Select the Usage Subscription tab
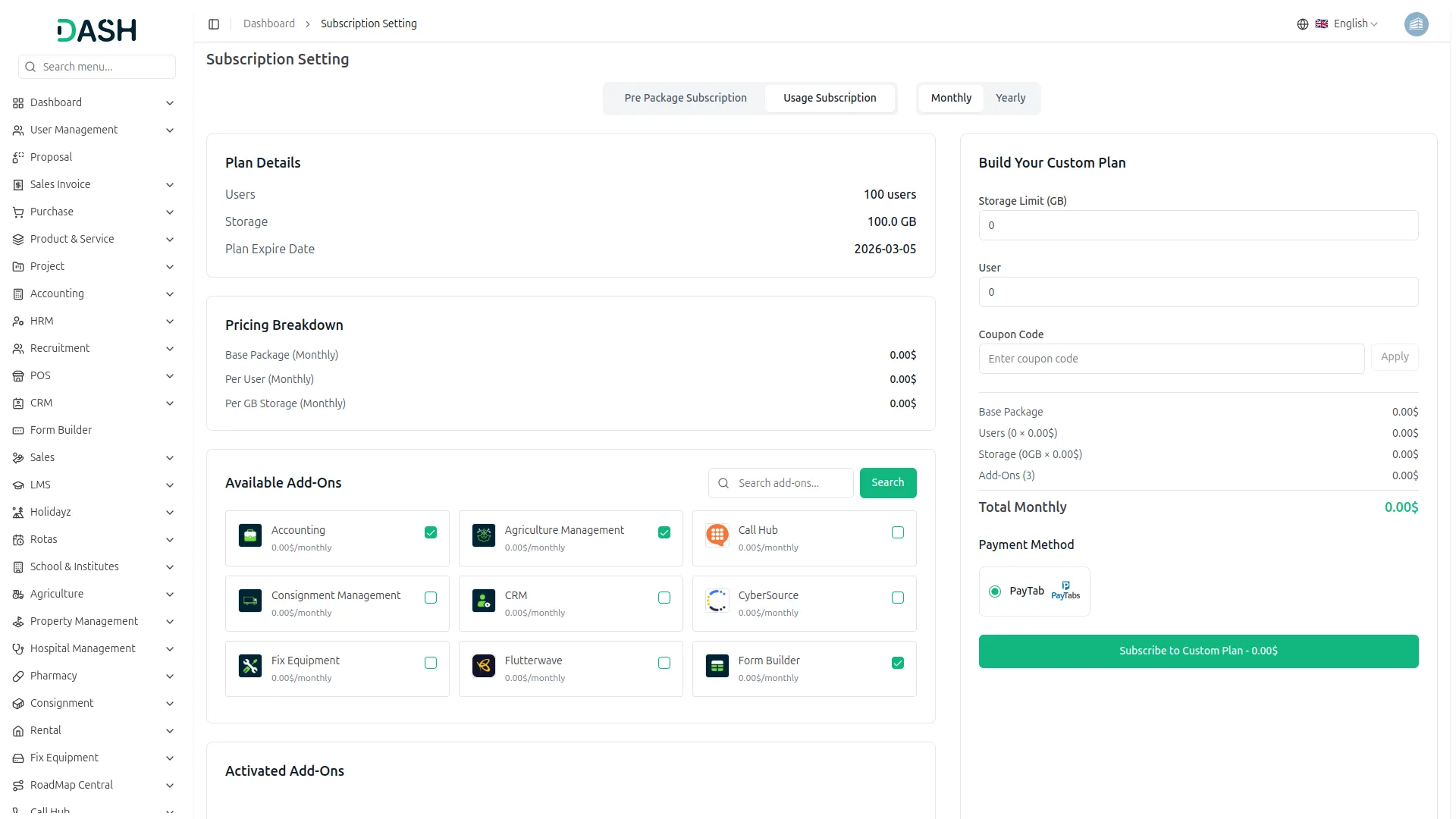The image size is (1456, 819). click(830, 98)
